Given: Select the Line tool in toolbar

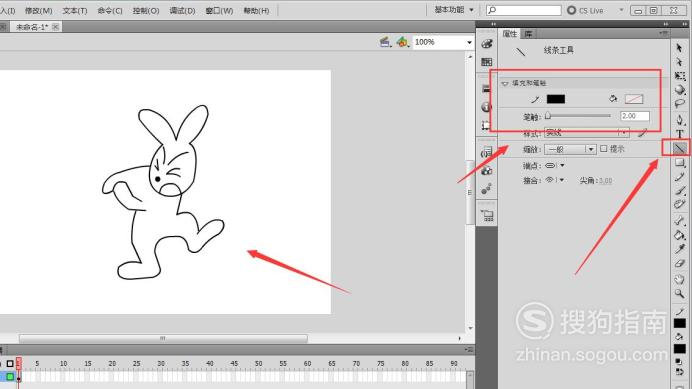Looking at the screenshot, I should click(680, 148).
